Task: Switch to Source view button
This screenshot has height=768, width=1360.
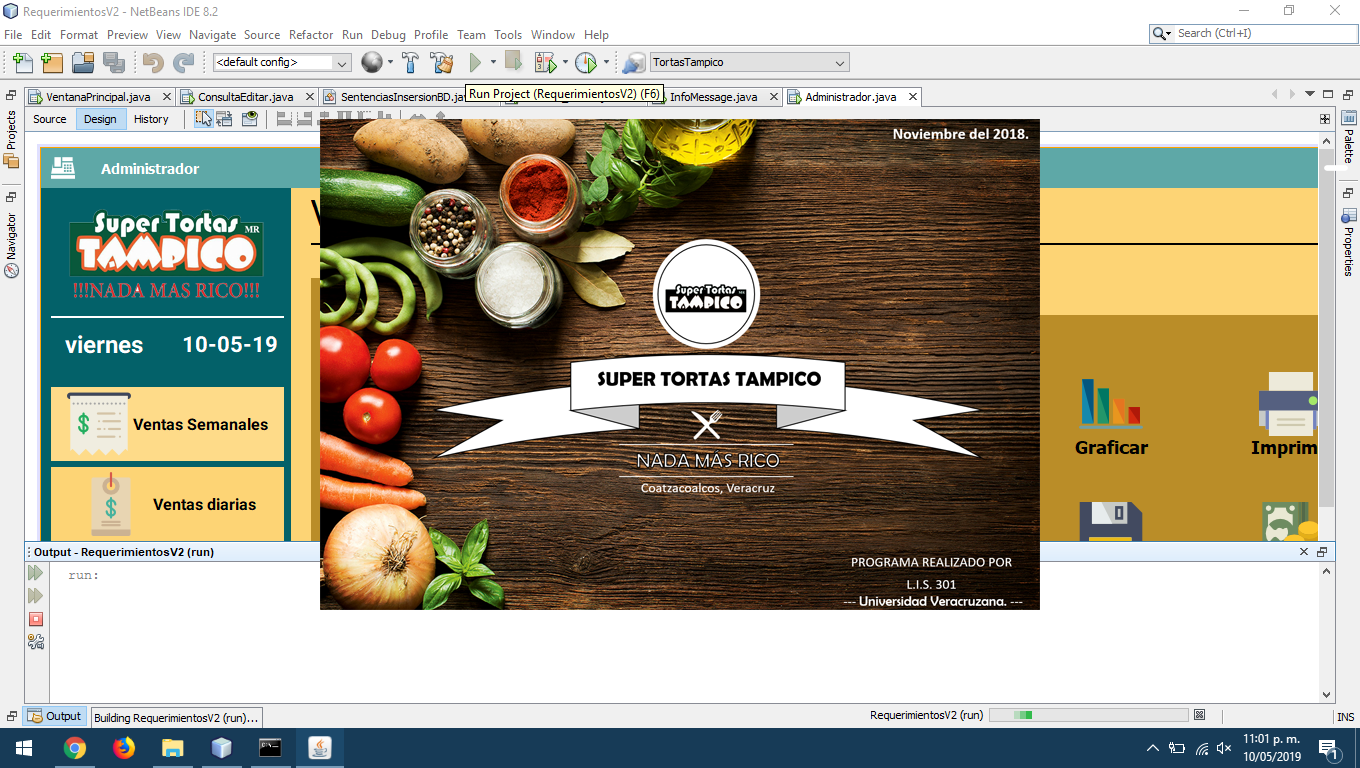Action: tap(50, 119)
